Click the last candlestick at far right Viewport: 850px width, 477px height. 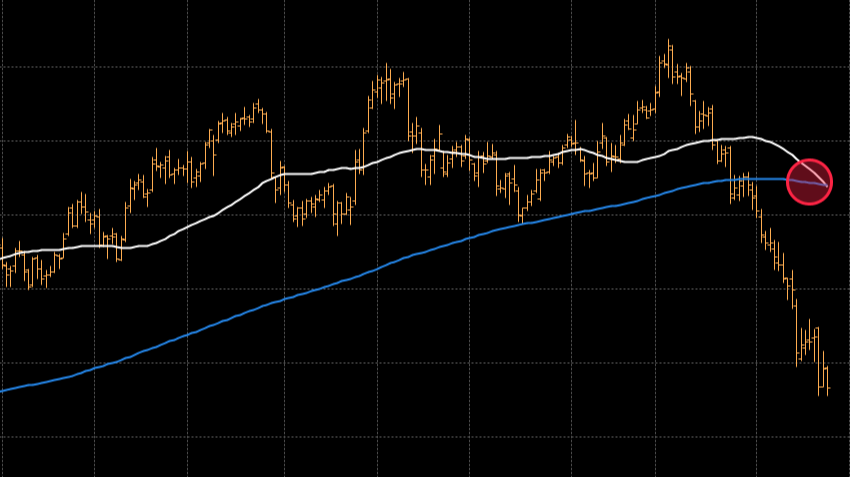tap(827, 378)
